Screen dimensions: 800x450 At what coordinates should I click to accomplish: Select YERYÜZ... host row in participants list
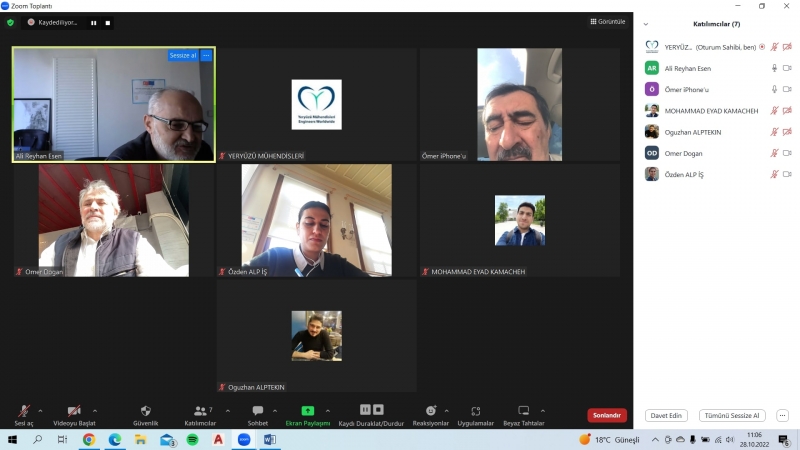coord(717,47)
